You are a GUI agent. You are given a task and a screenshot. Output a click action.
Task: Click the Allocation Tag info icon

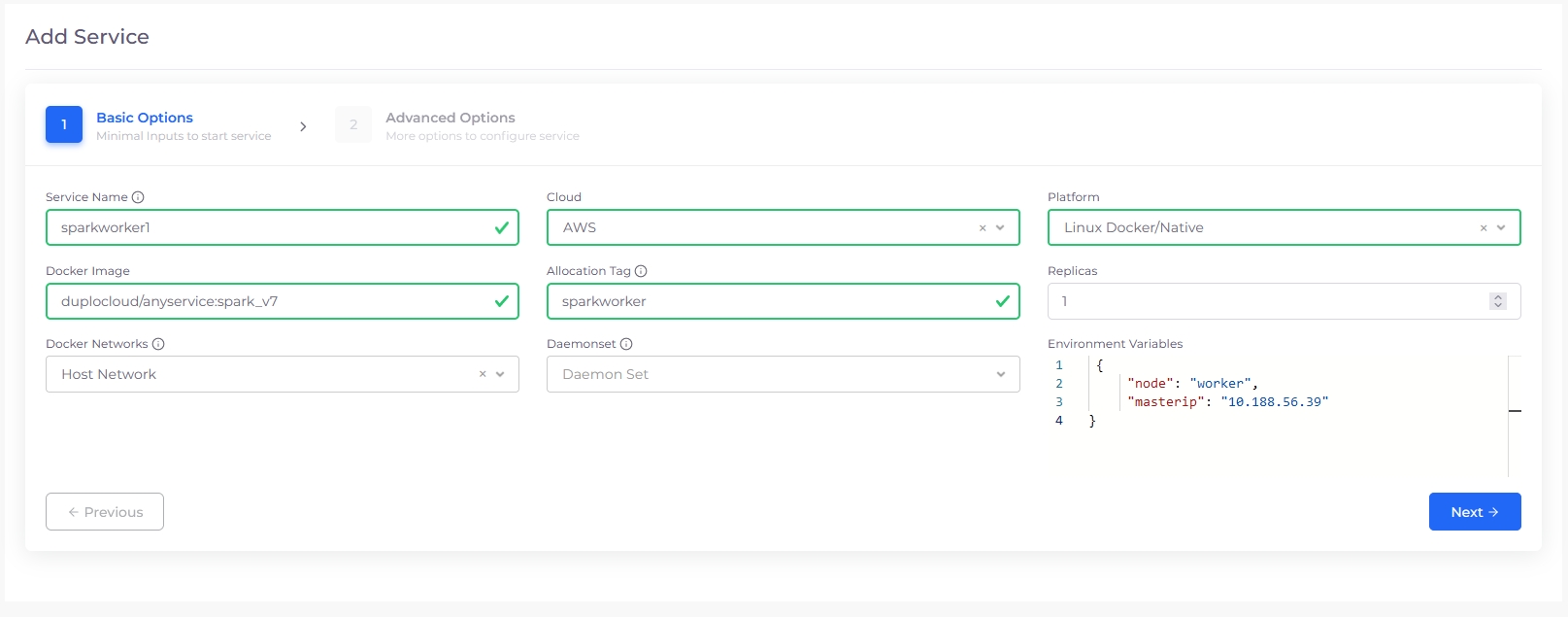coord(641,271)
